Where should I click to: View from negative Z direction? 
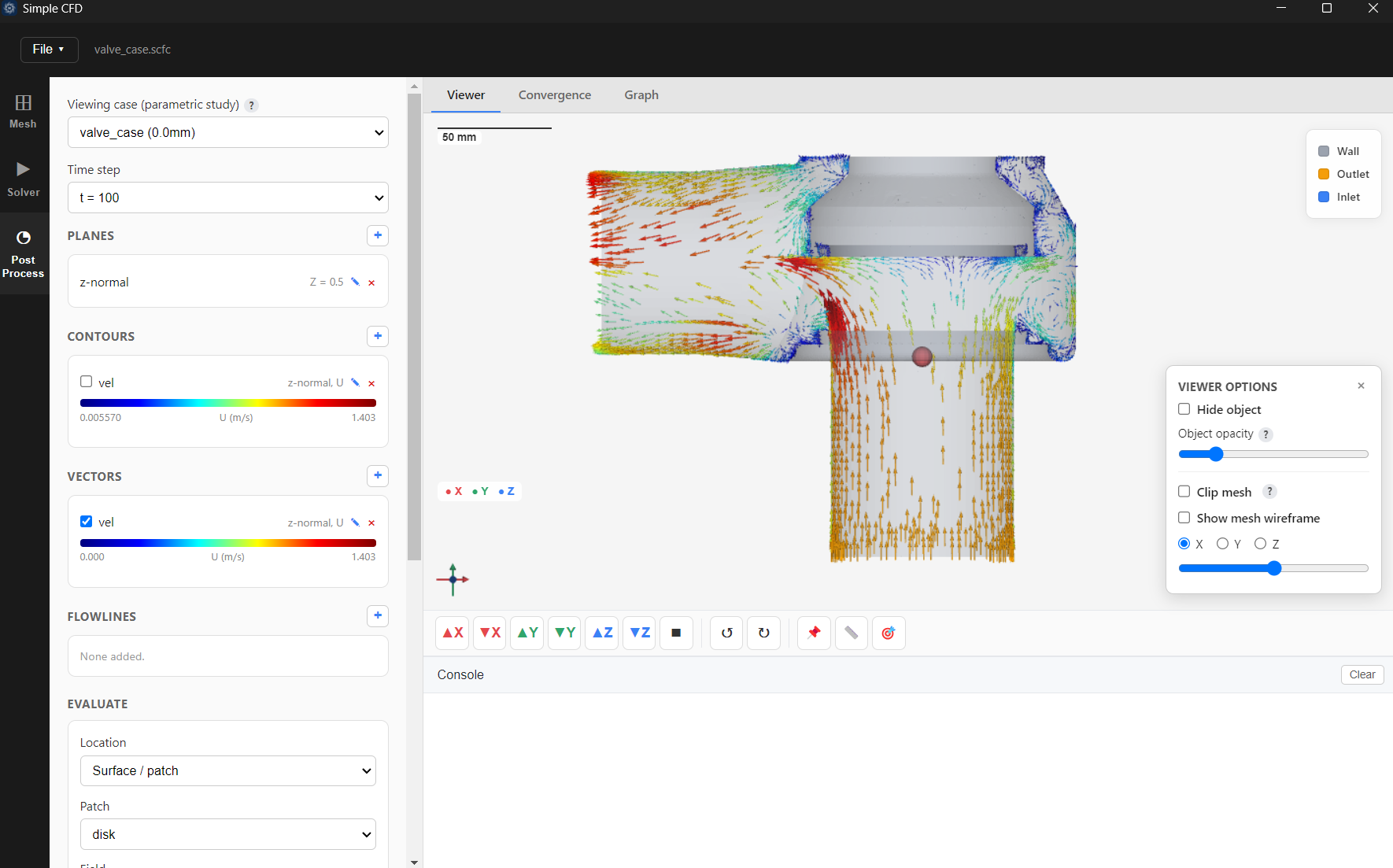tap(639, 633)
